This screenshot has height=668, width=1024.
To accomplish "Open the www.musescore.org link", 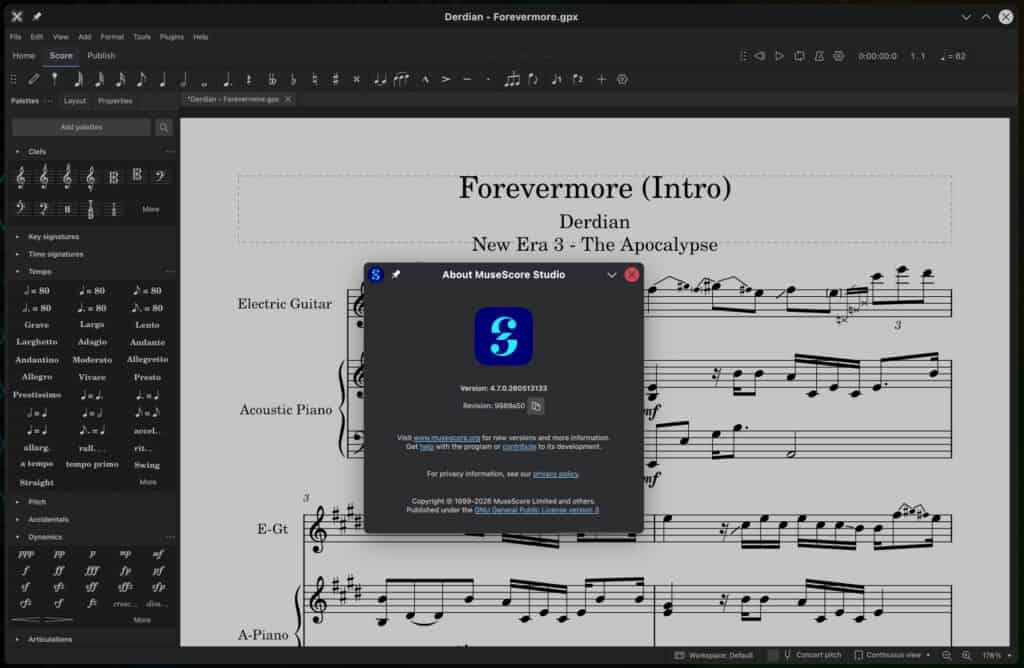I will point(447,437).
